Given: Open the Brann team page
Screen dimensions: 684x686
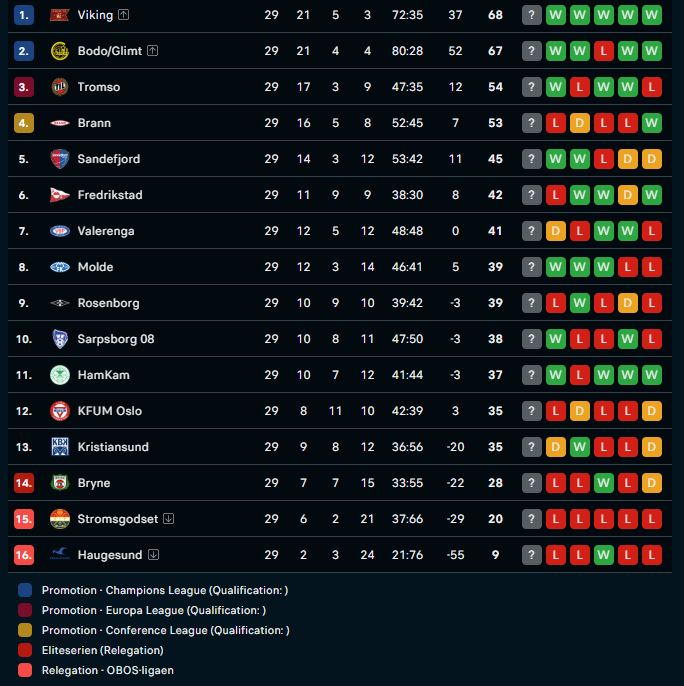Looking at the screenshot, I should coord(94,123).
